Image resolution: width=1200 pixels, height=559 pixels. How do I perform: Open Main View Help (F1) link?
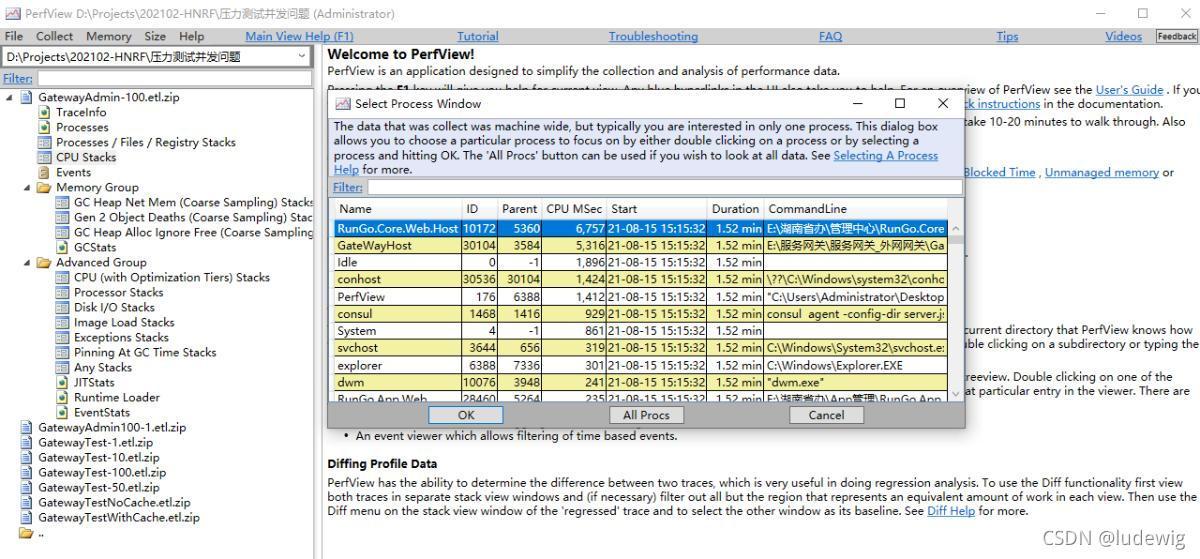tap(299, 36)
